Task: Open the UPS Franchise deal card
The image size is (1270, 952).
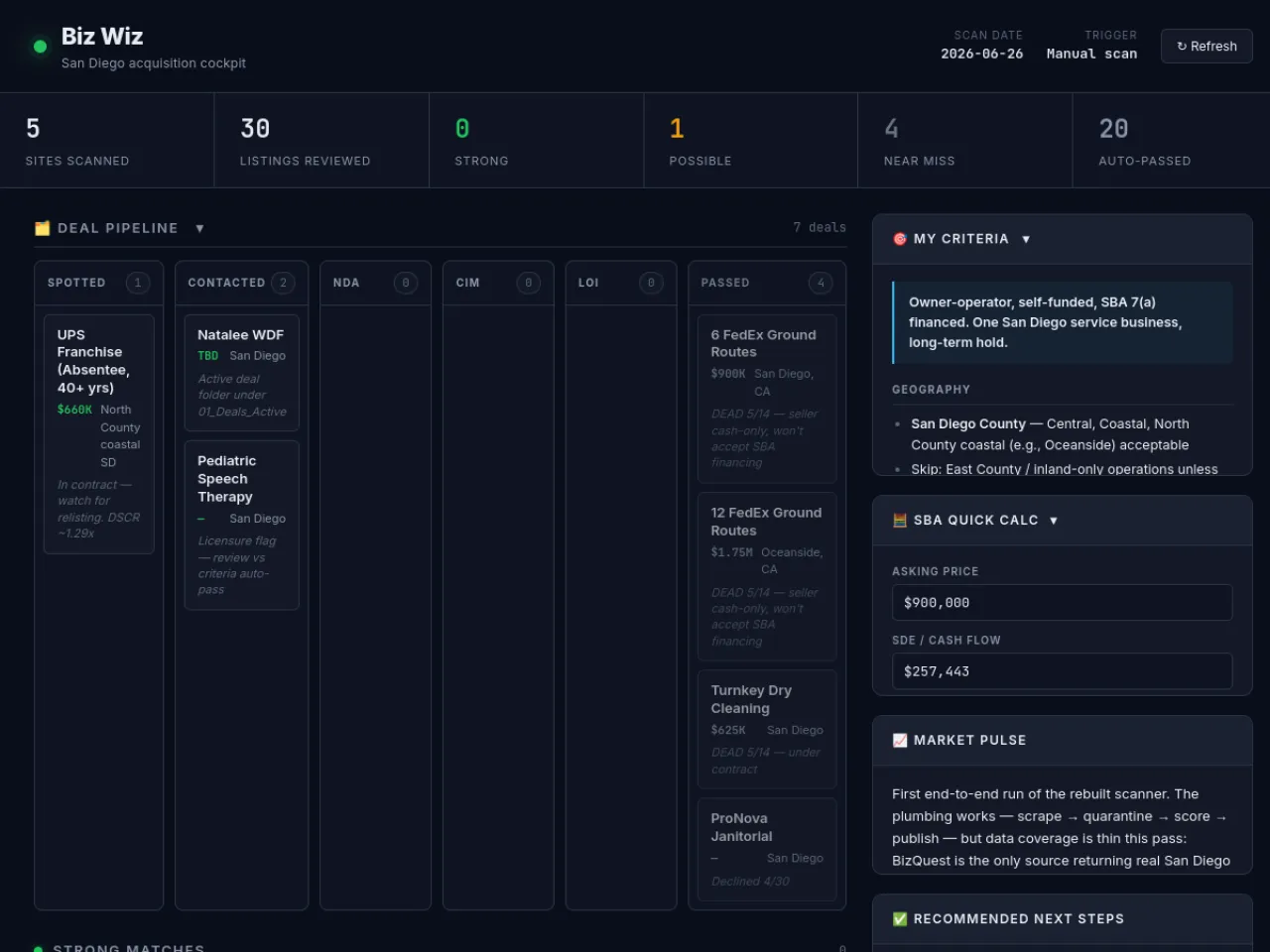Action: [x=99, y=433]
